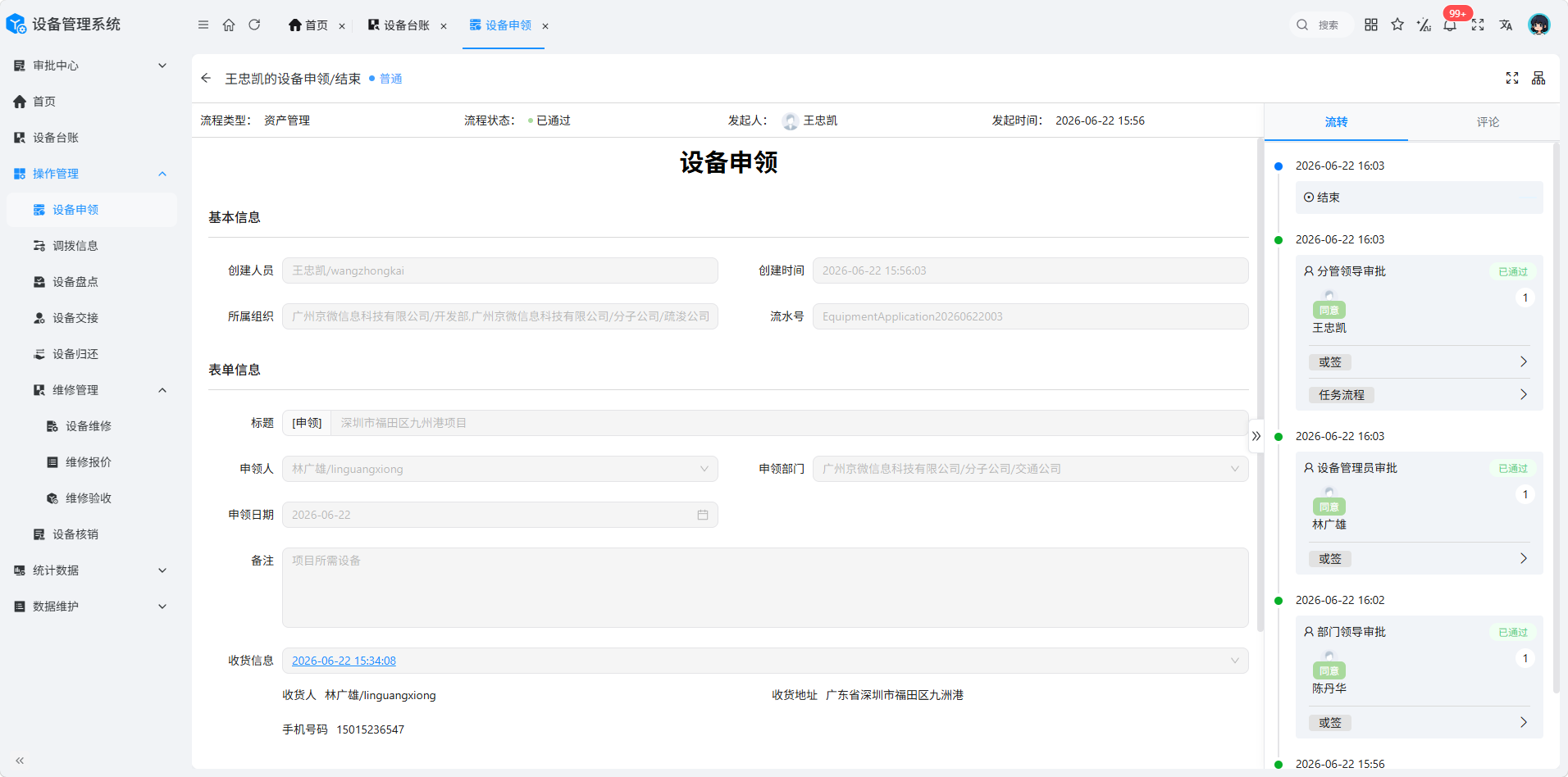The height and width of the screenshot is (777, 1568).
Task: Collapse the 维修管理 submenu
Action: (90, 390)
